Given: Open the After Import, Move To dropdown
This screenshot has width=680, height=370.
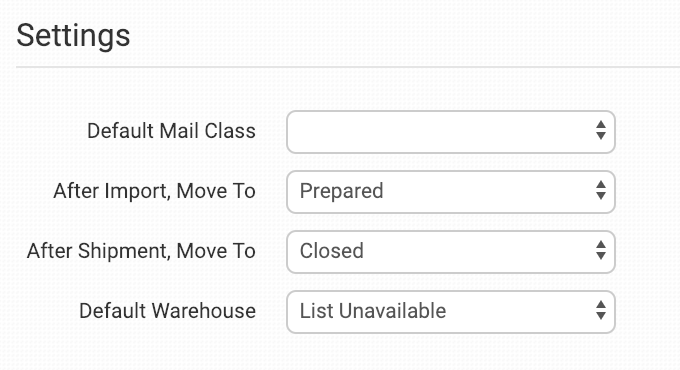Looking at the screenshot, I should point(451,192).
